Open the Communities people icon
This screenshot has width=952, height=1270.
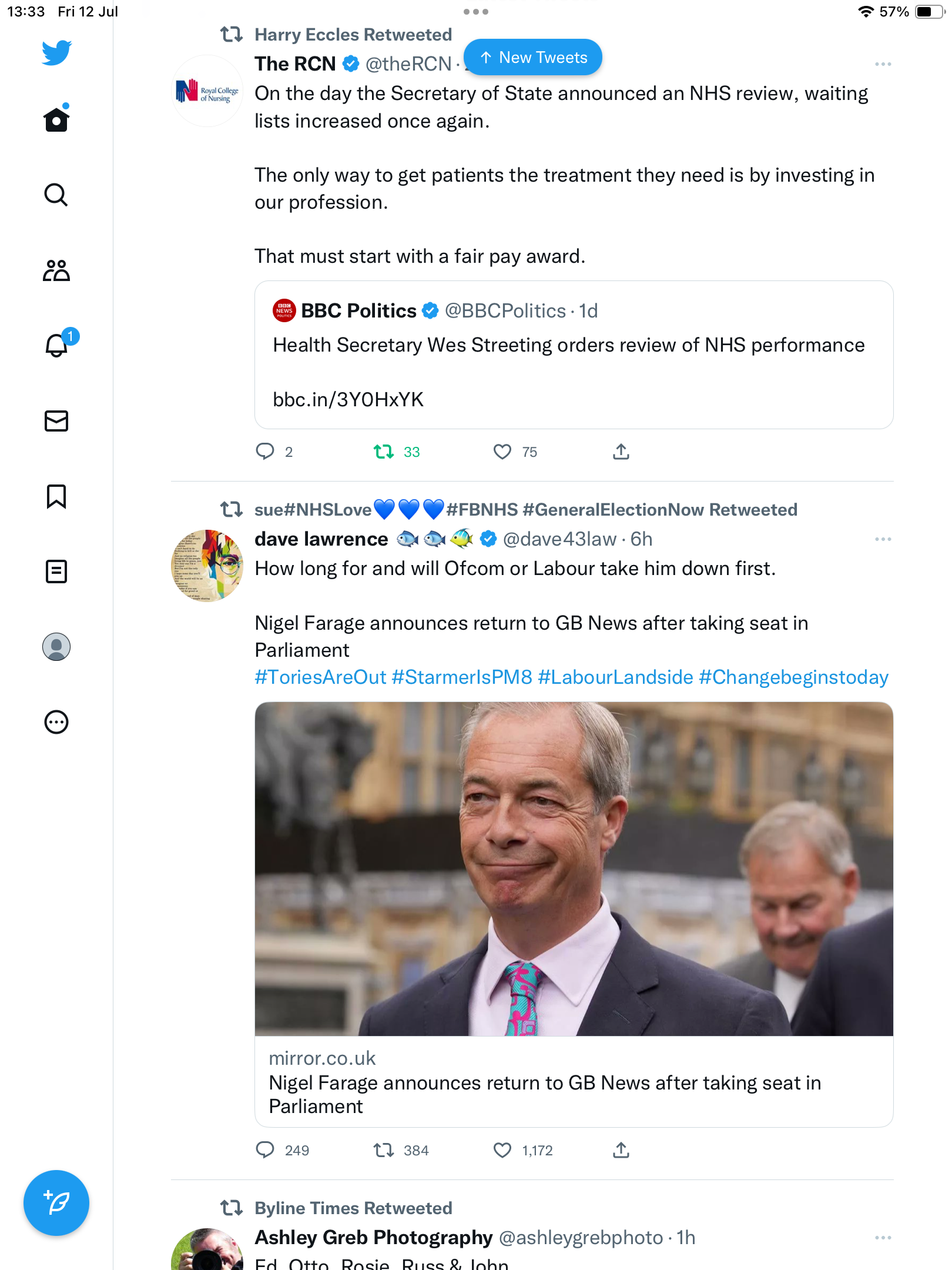pyautogui.click(x=56, y=270)
